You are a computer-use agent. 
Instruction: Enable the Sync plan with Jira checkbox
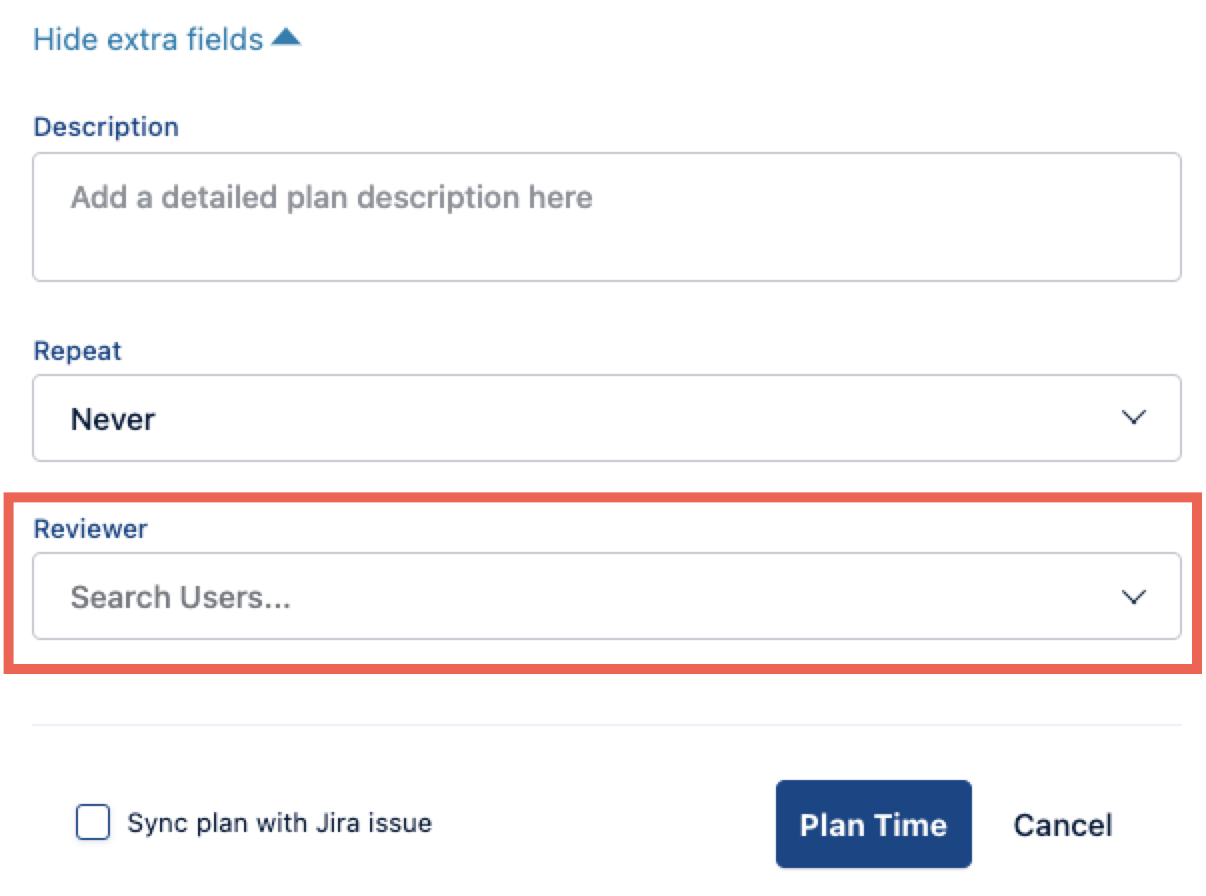[93, 824]
